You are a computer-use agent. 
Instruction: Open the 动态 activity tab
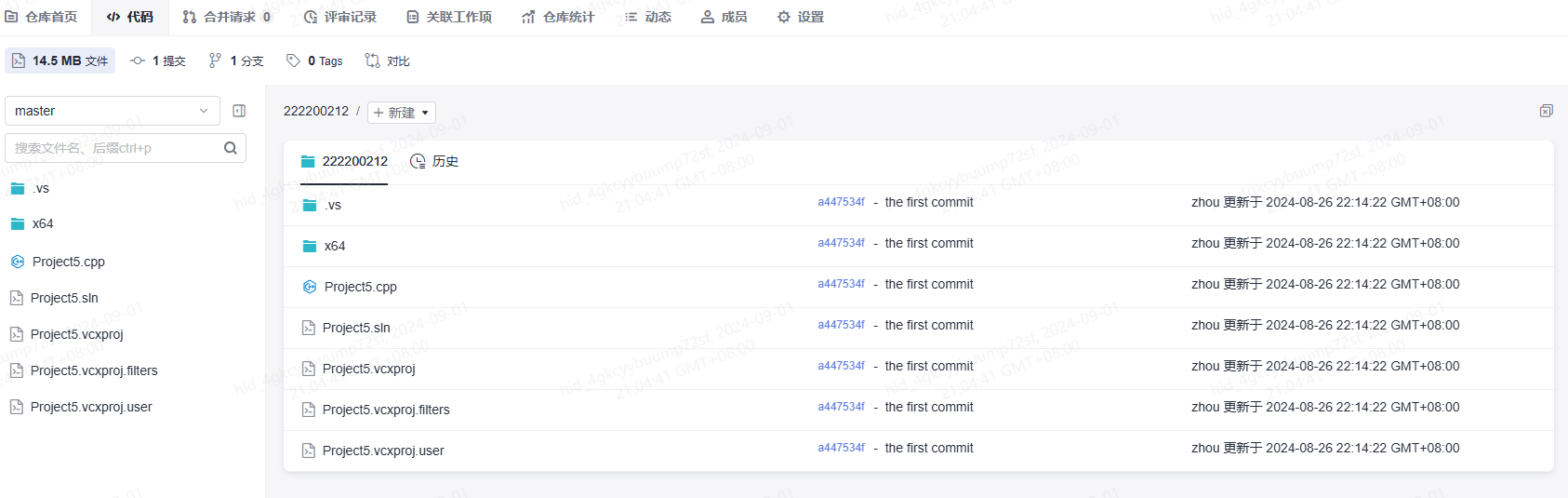coord(648,17)
